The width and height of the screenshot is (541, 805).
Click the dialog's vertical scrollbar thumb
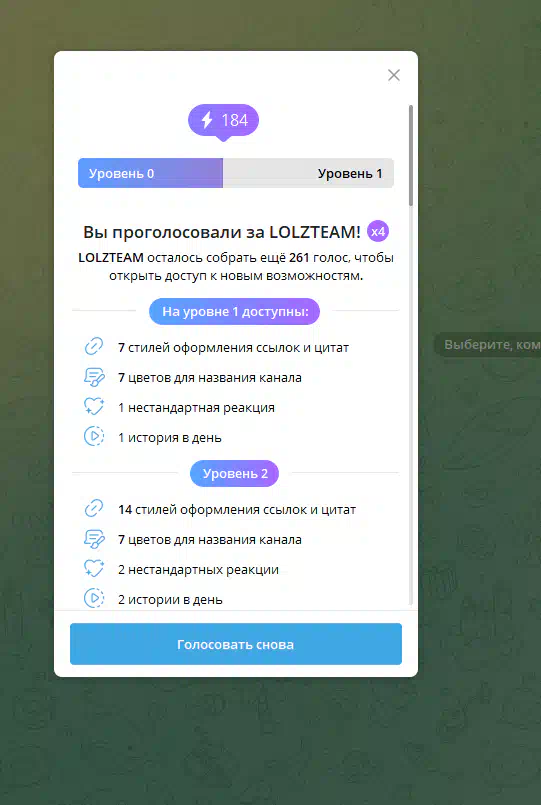pyautogui.click(x=411, y=156)
